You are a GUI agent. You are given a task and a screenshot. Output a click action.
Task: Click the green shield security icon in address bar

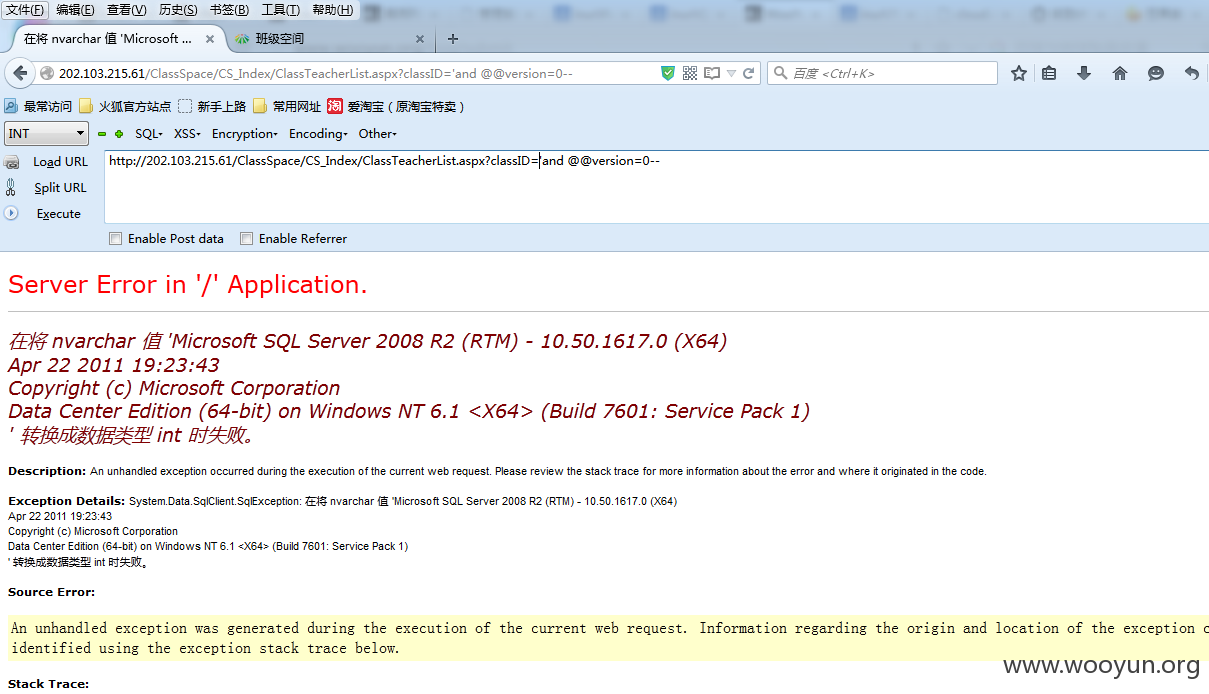pos(668,73)
